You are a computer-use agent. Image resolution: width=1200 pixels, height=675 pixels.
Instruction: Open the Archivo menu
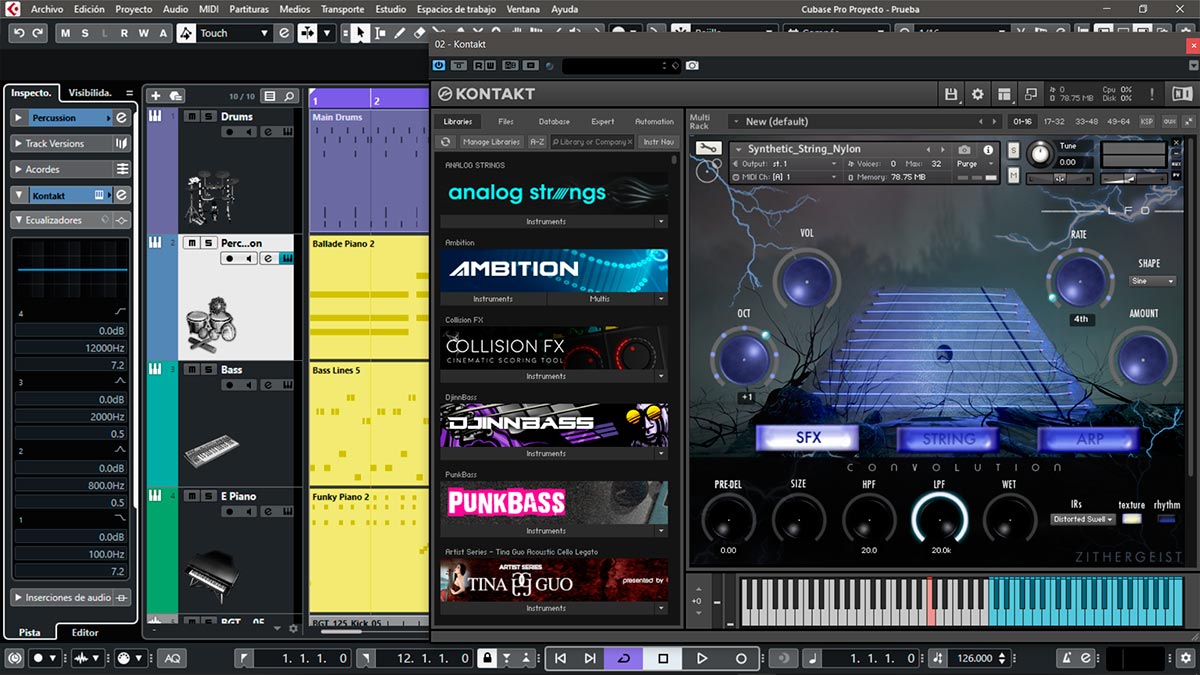pos(47,9)
